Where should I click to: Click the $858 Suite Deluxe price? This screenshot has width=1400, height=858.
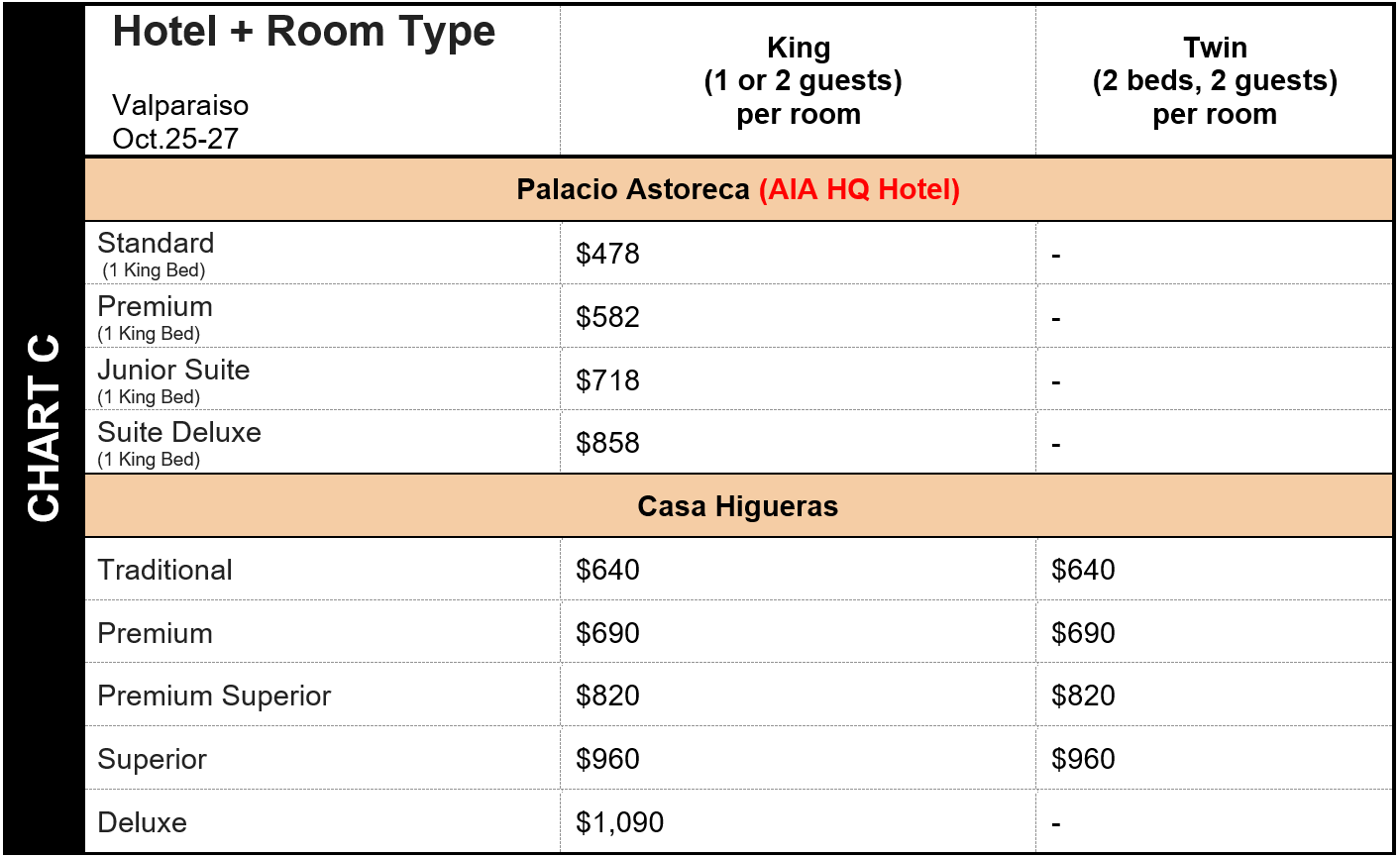[x=607, y=443]
